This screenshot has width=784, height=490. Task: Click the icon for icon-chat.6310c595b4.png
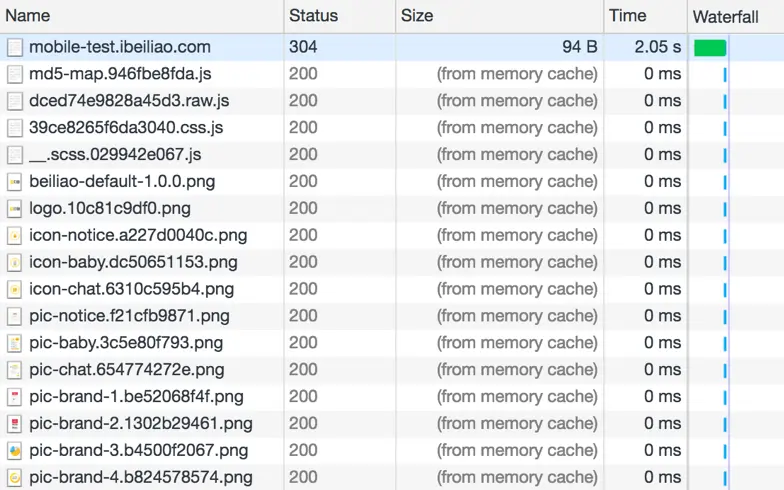pos(14,289)
